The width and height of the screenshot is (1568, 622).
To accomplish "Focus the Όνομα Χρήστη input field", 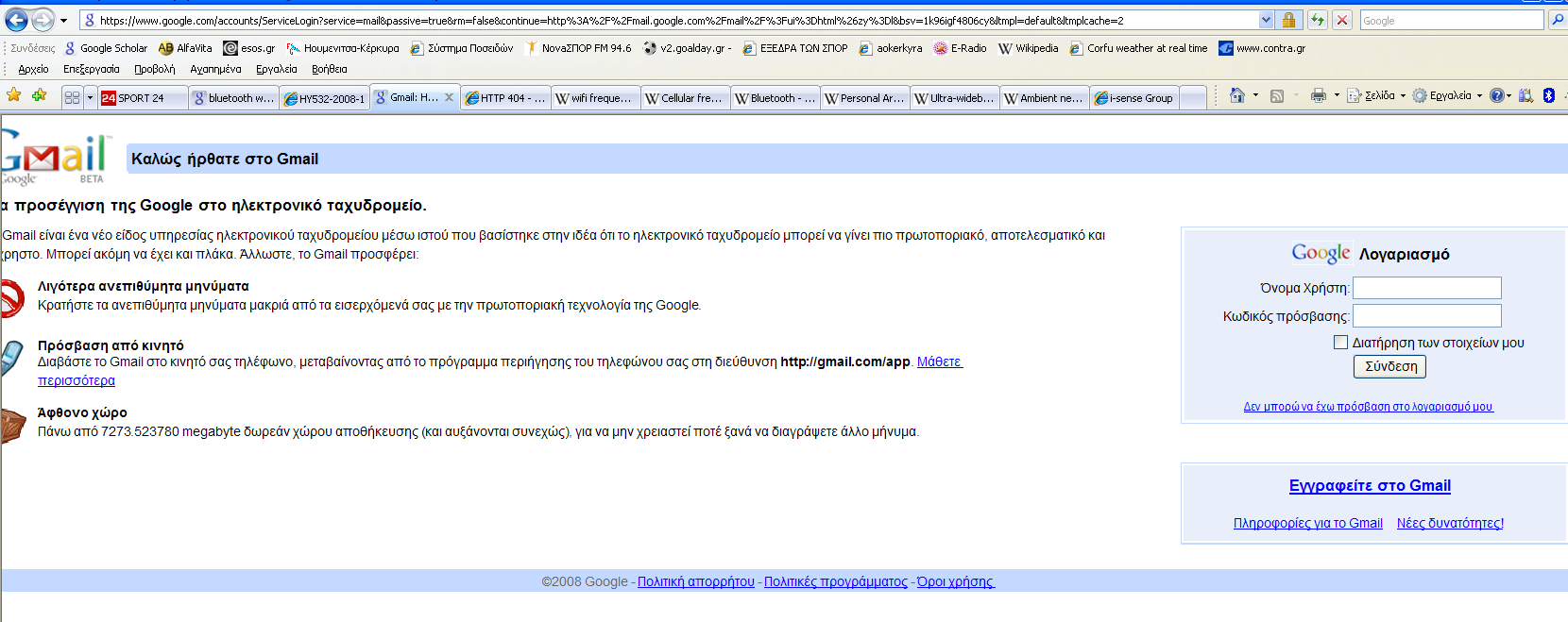I will pos(1427,288).
